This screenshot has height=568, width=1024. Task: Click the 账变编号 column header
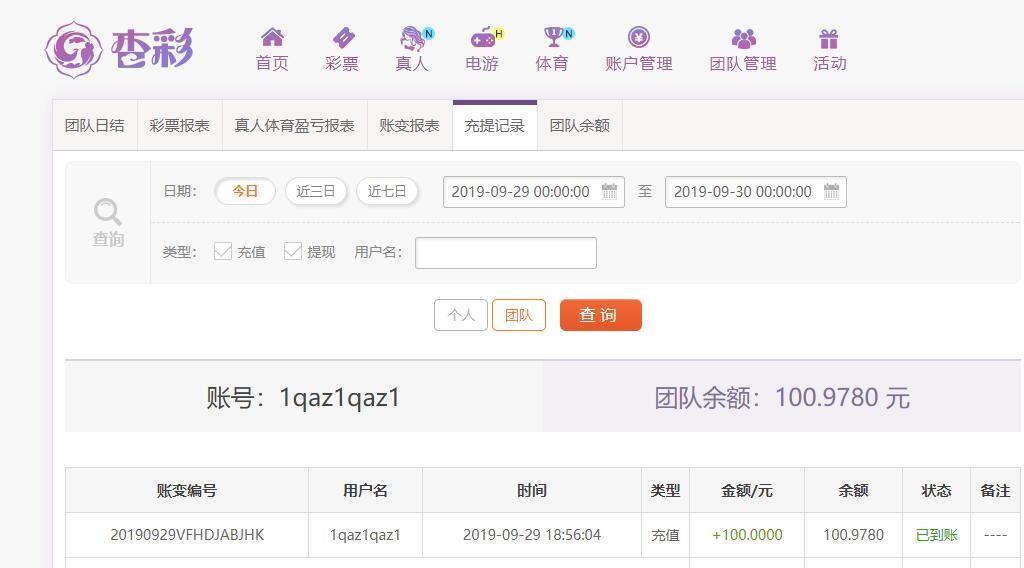pyautogui.click(x=187, y=490)
